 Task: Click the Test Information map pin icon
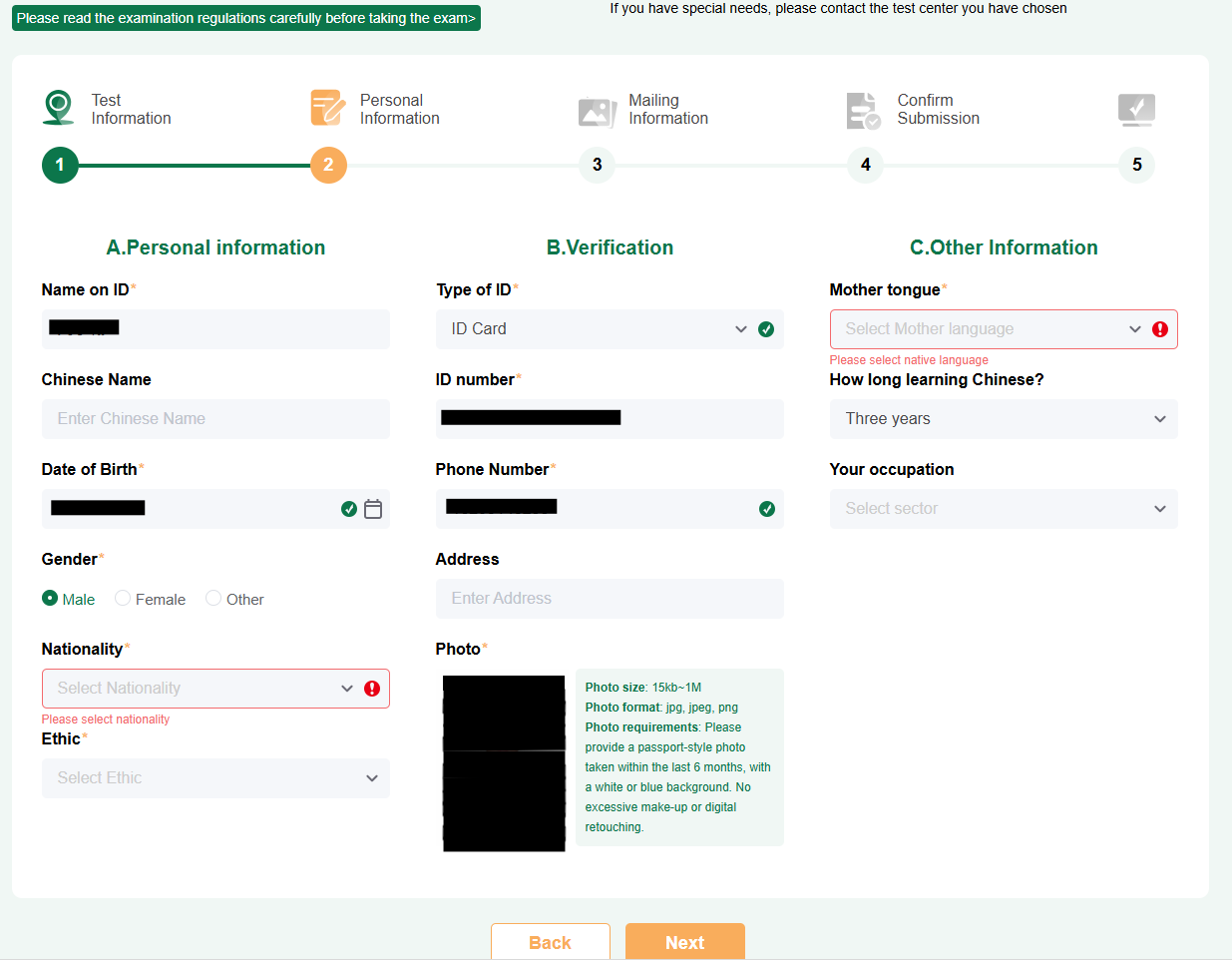point(59,108)
